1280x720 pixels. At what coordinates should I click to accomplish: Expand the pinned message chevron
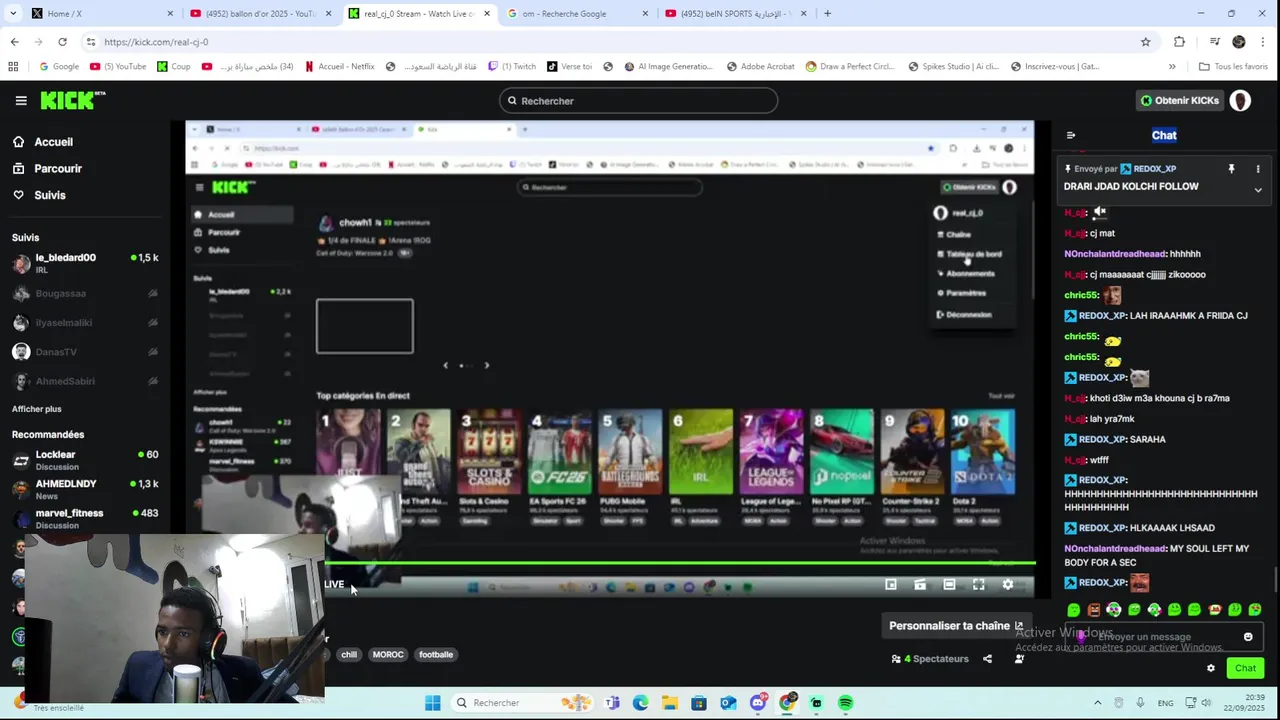pyautogui.click(x=1258, y=190)
